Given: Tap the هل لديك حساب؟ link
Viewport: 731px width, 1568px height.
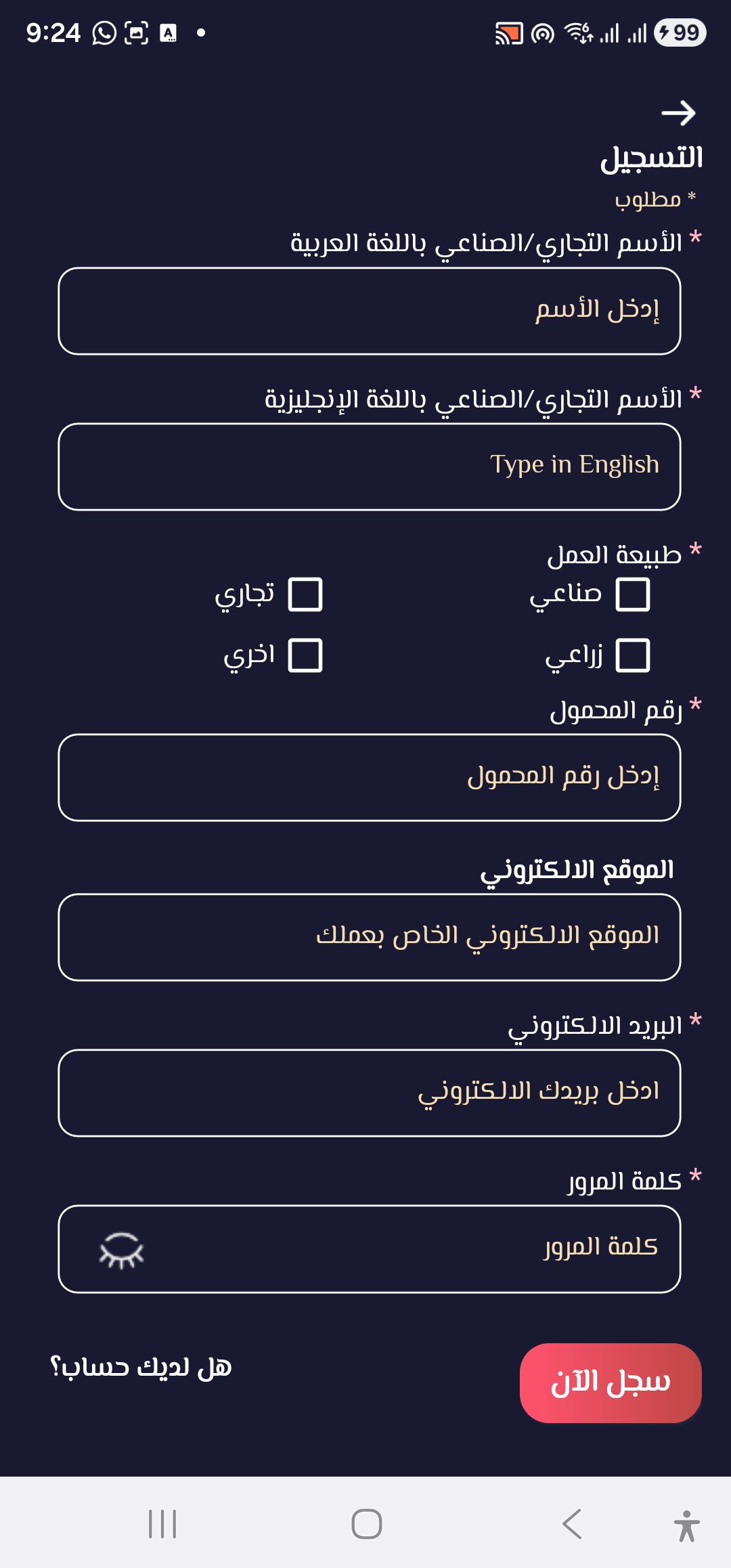Looking at the screenshot, I should click(141, 1368).
